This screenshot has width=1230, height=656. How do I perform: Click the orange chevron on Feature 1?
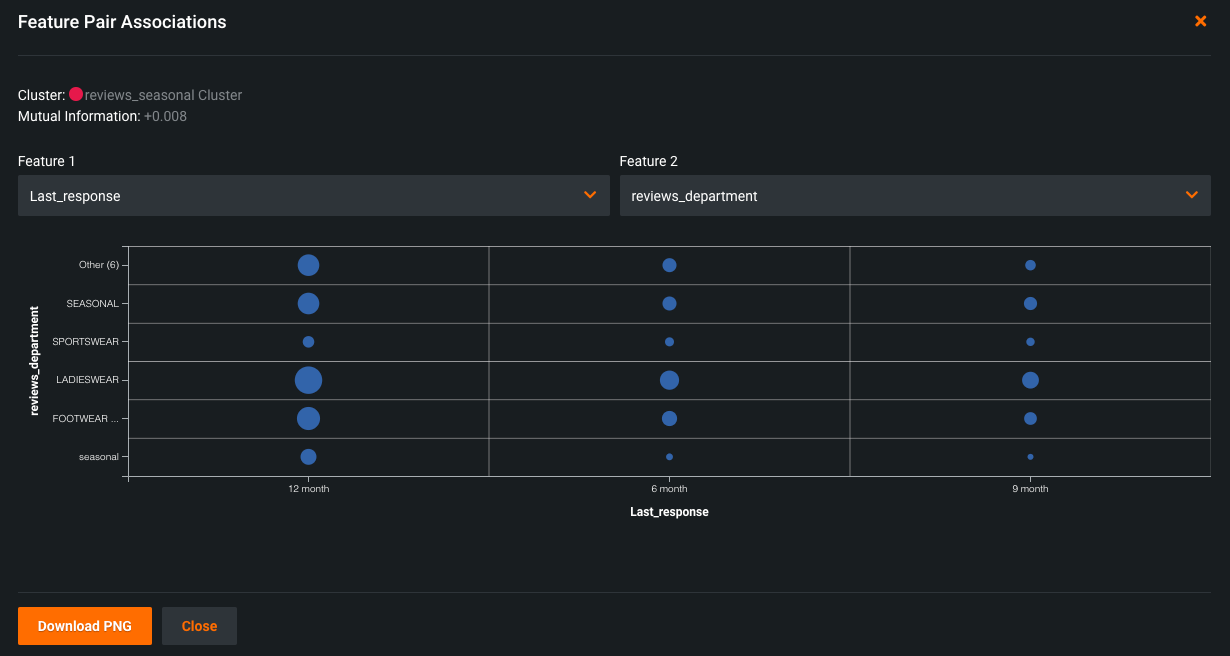click(590, 195)
